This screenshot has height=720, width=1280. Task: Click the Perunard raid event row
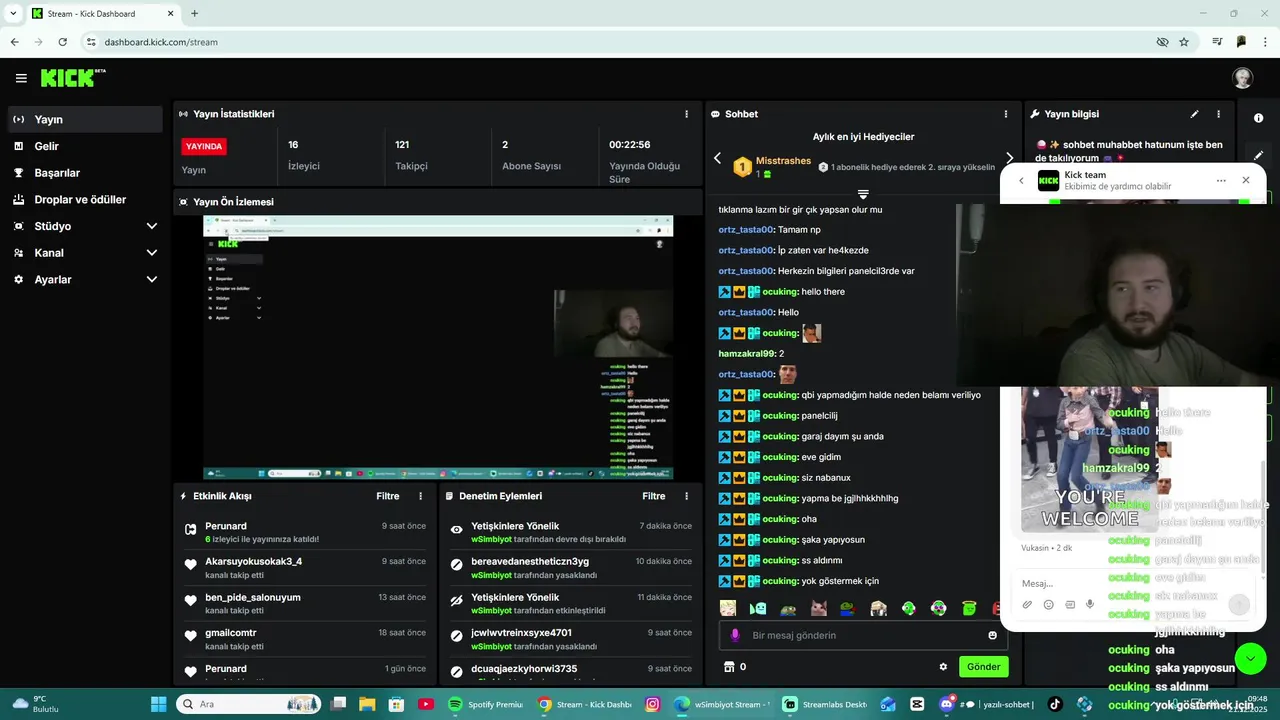306,532
